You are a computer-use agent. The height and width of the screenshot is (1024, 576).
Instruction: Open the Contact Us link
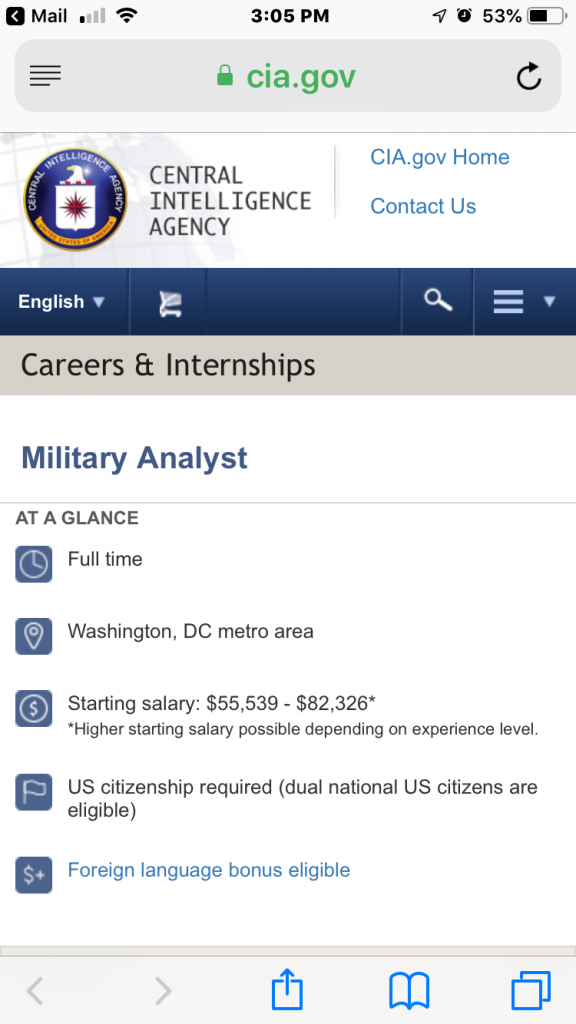423,206
